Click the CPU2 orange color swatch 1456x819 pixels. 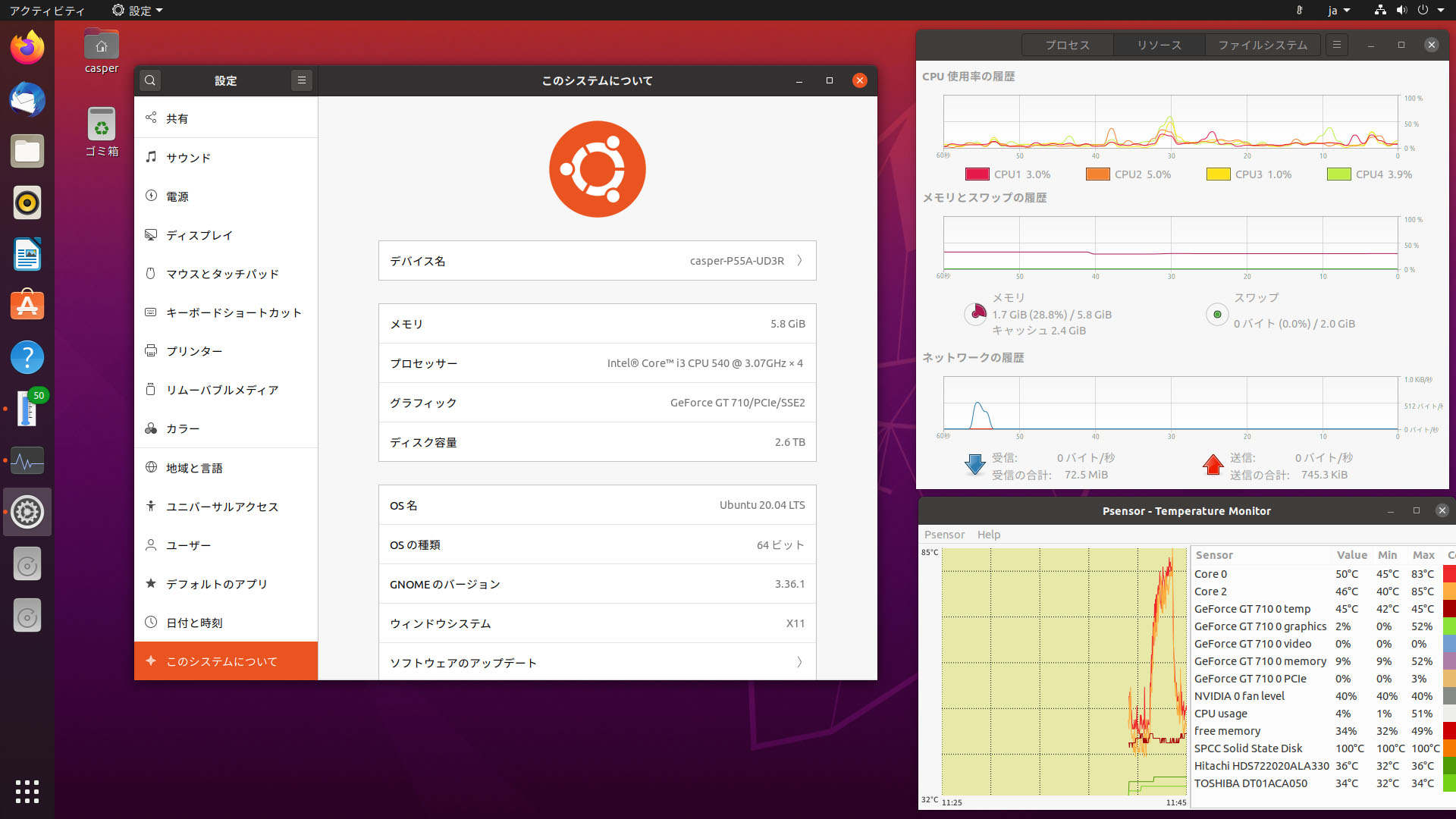tap(1097, 174)
